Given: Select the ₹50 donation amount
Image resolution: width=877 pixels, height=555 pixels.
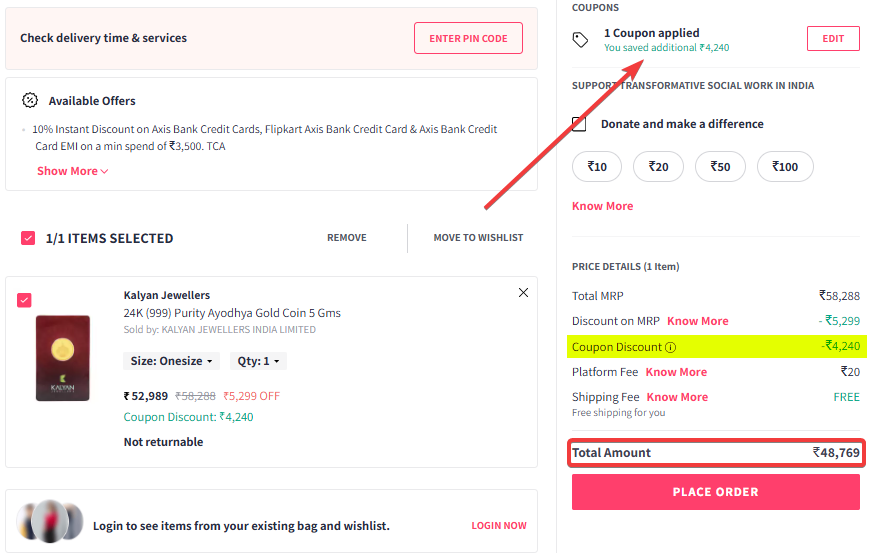Looking at the screenshot, I should (x=720, y=167).
